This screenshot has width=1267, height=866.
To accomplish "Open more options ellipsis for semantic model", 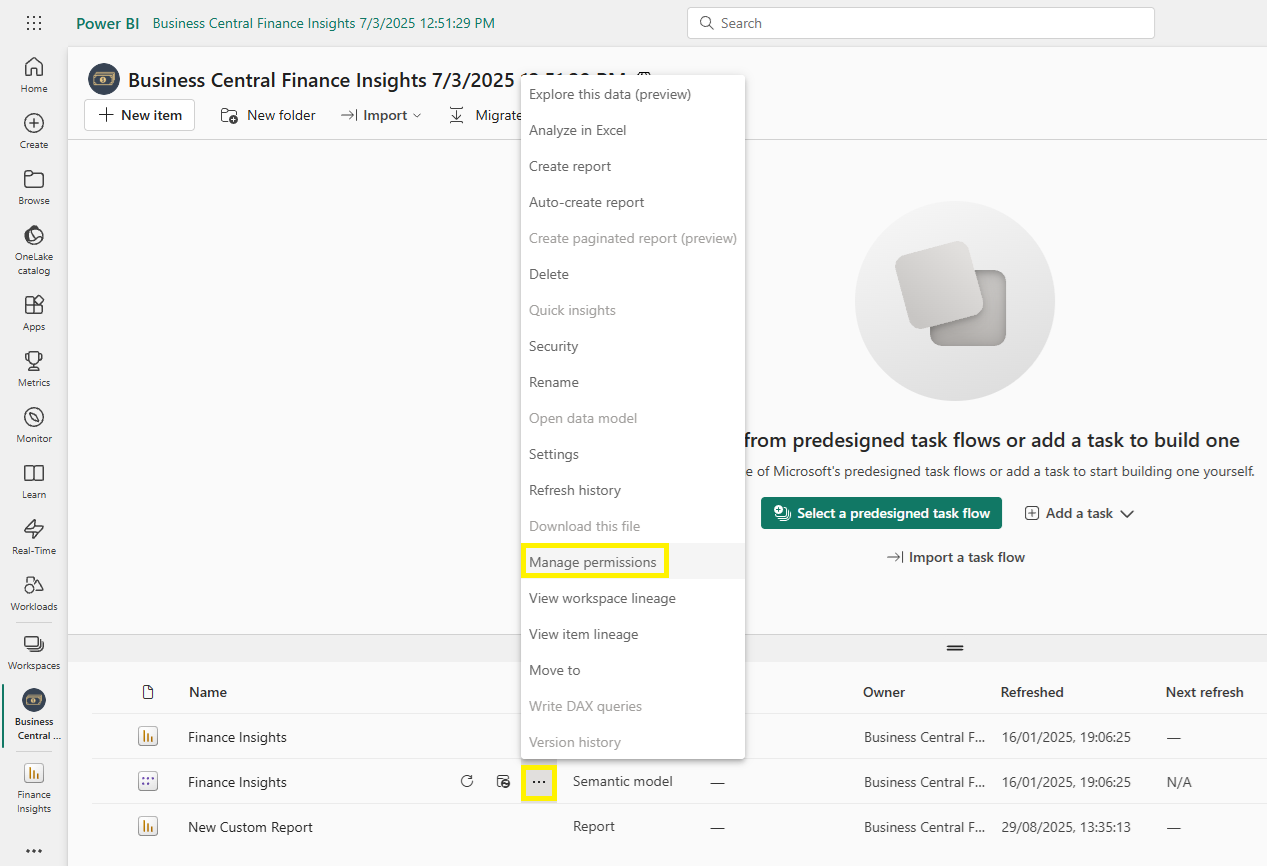I will tap(539, 782).
